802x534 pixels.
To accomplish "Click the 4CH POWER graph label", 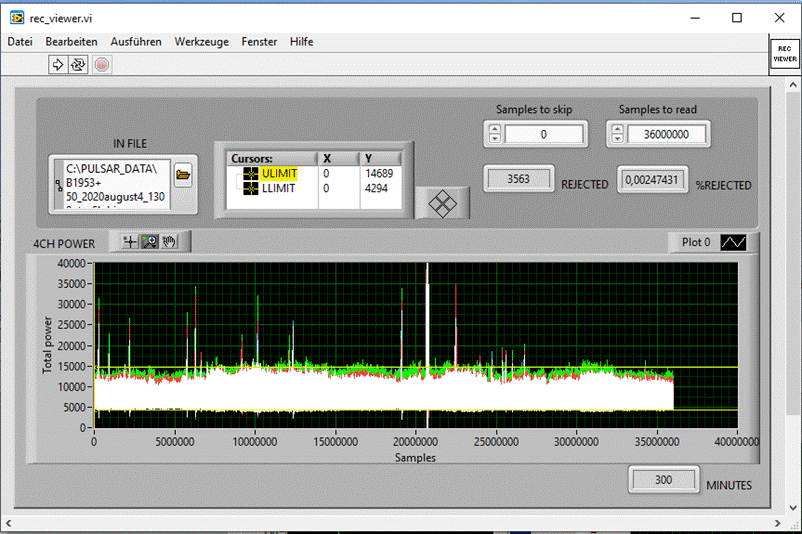I will click(x=64, y=244).
